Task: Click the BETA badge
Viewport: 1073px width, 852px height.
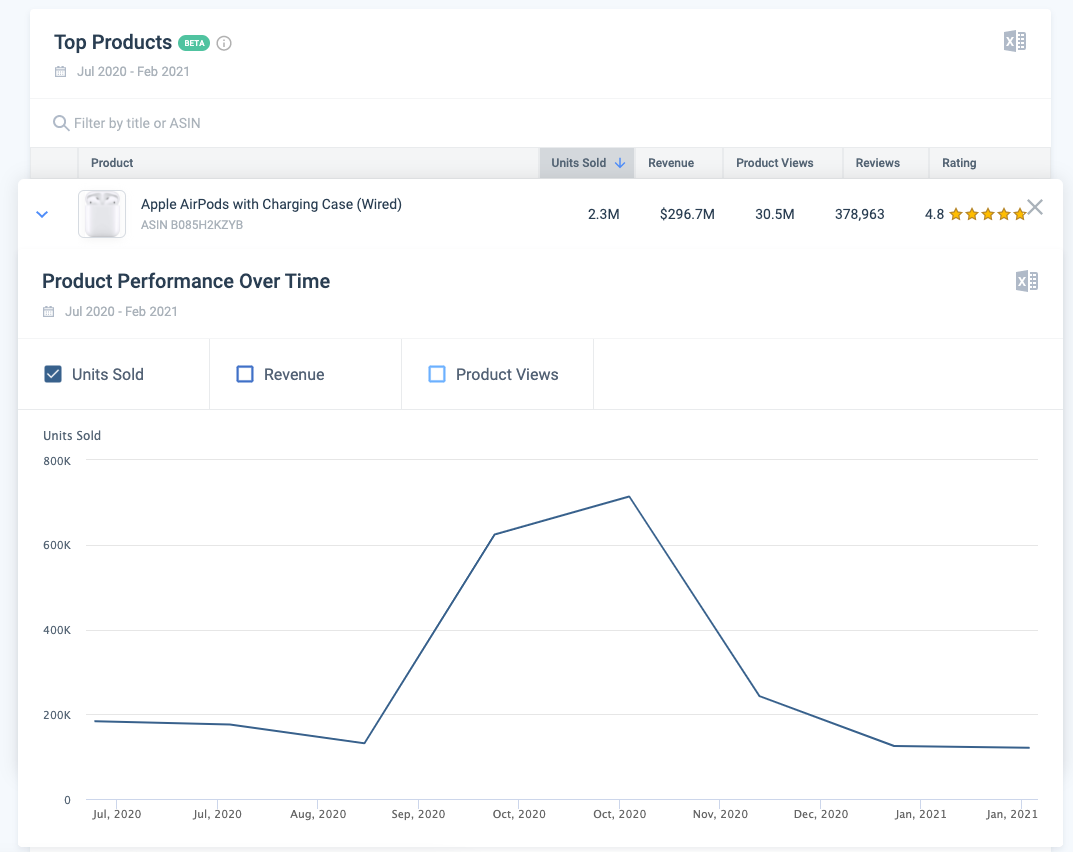Action: 194,42
